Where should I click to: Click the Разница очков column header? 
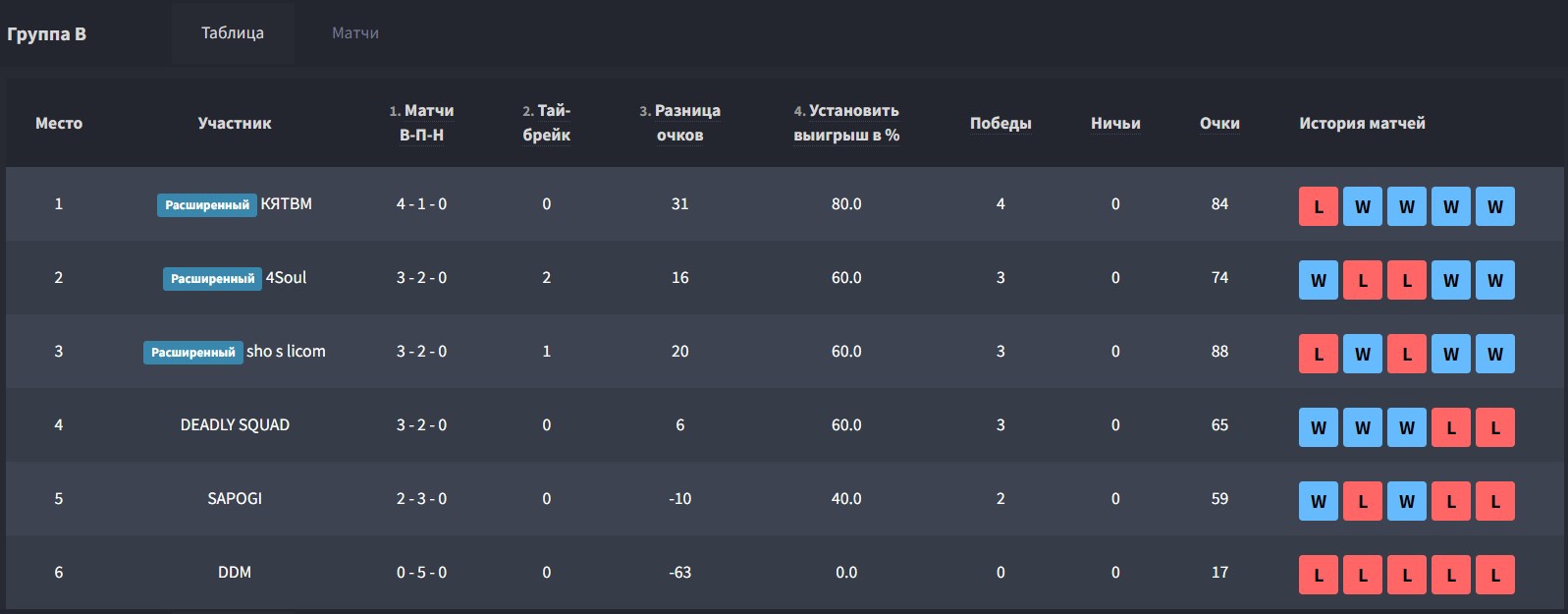(679, 123)
